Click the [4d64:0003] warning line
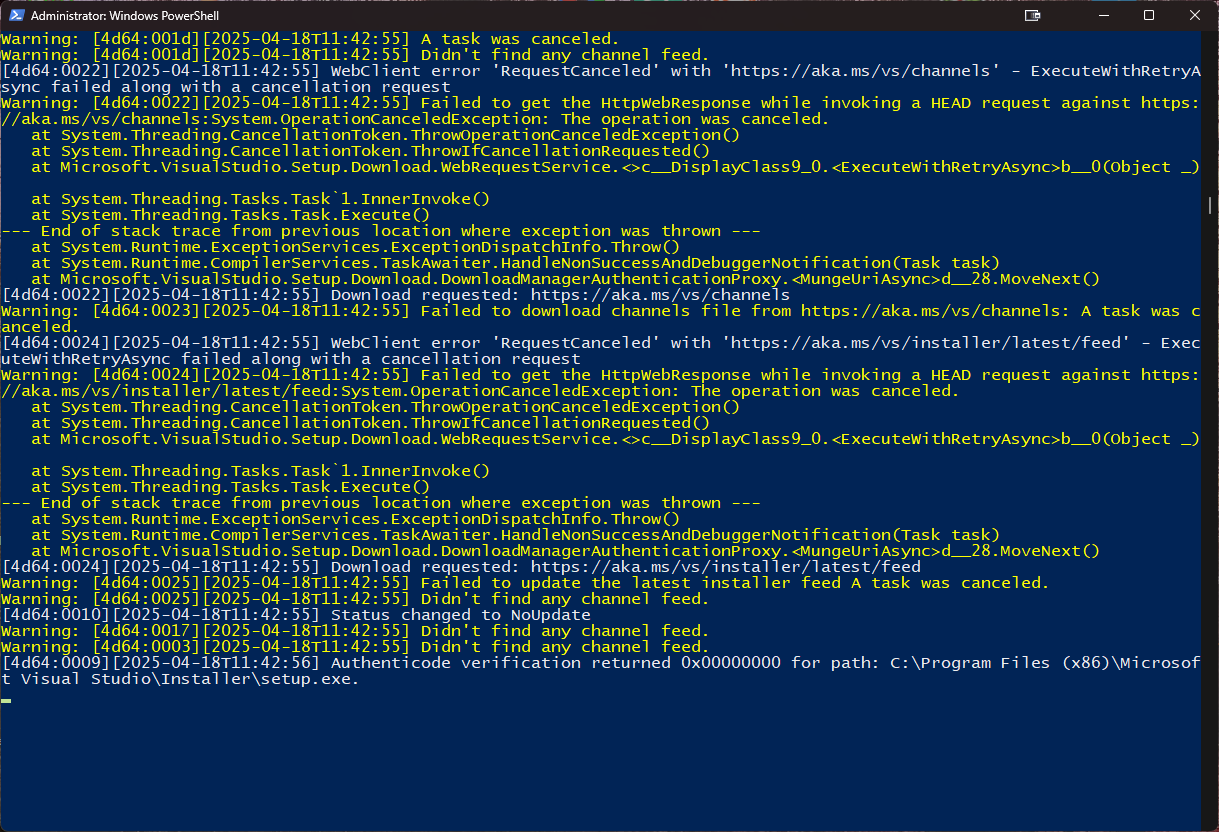 pyautogui.click(x=355, y=647)
